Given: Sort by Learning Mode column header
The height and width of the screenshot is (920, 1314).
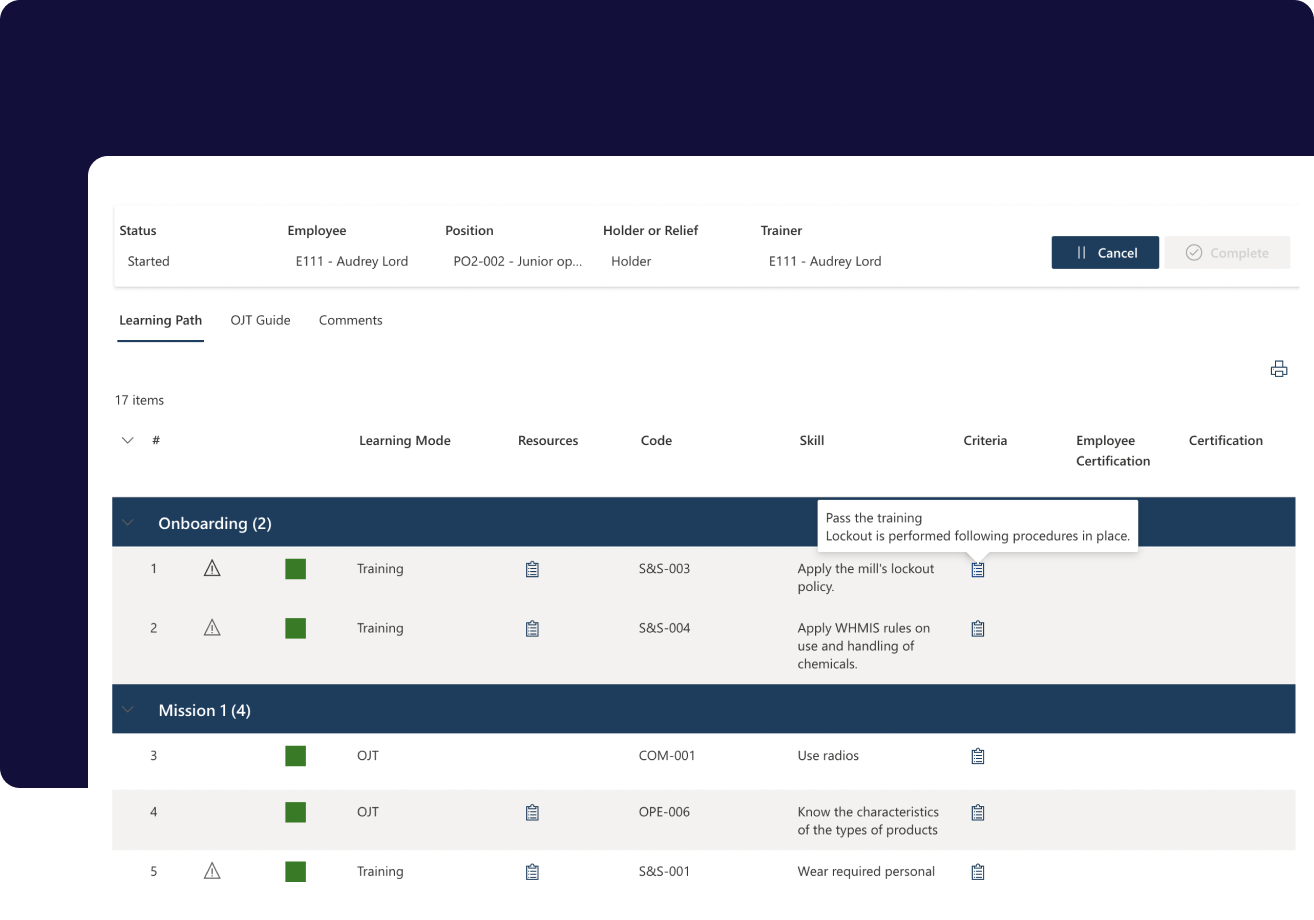Looking at the screenshot, I should tap(404, 440).
